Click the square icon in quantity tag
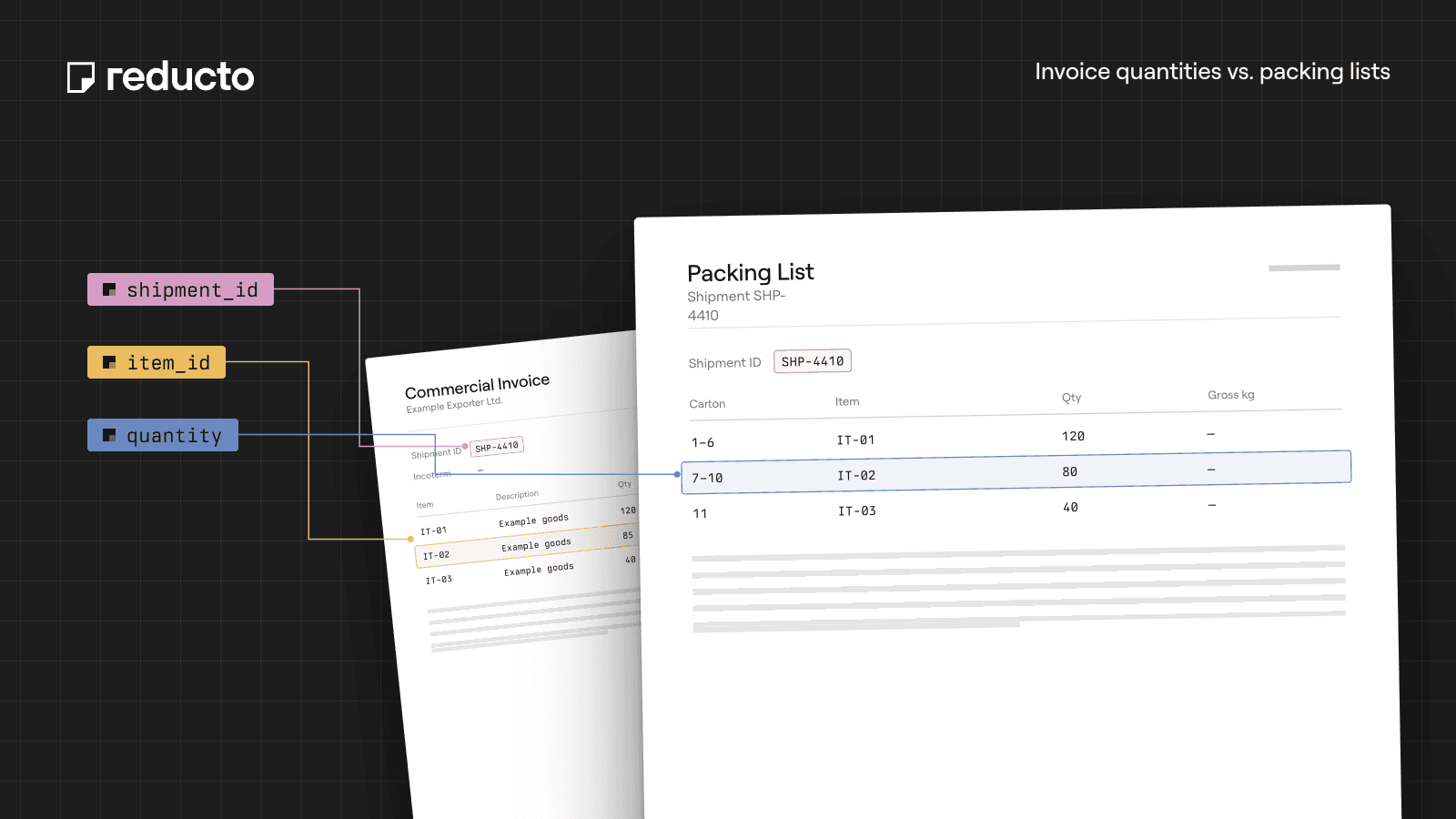Screen dimensions: 1456x819 (109, 435)
